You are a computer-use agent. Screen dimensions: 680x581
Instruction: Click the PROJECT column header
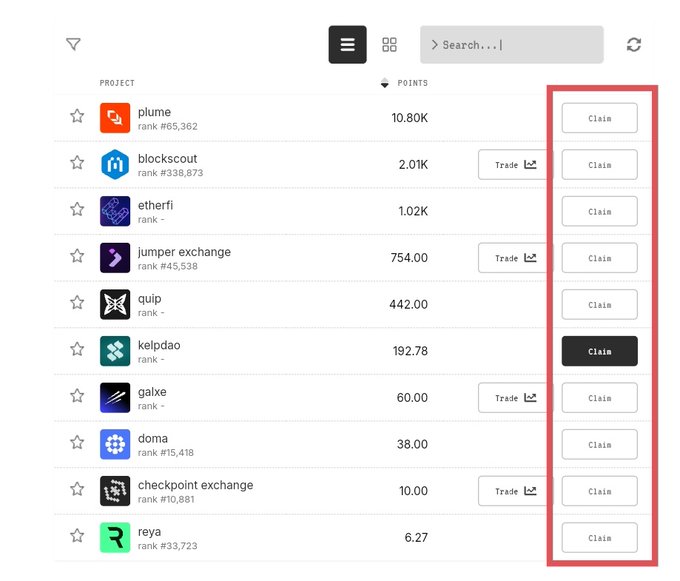[x=117, y=83]
